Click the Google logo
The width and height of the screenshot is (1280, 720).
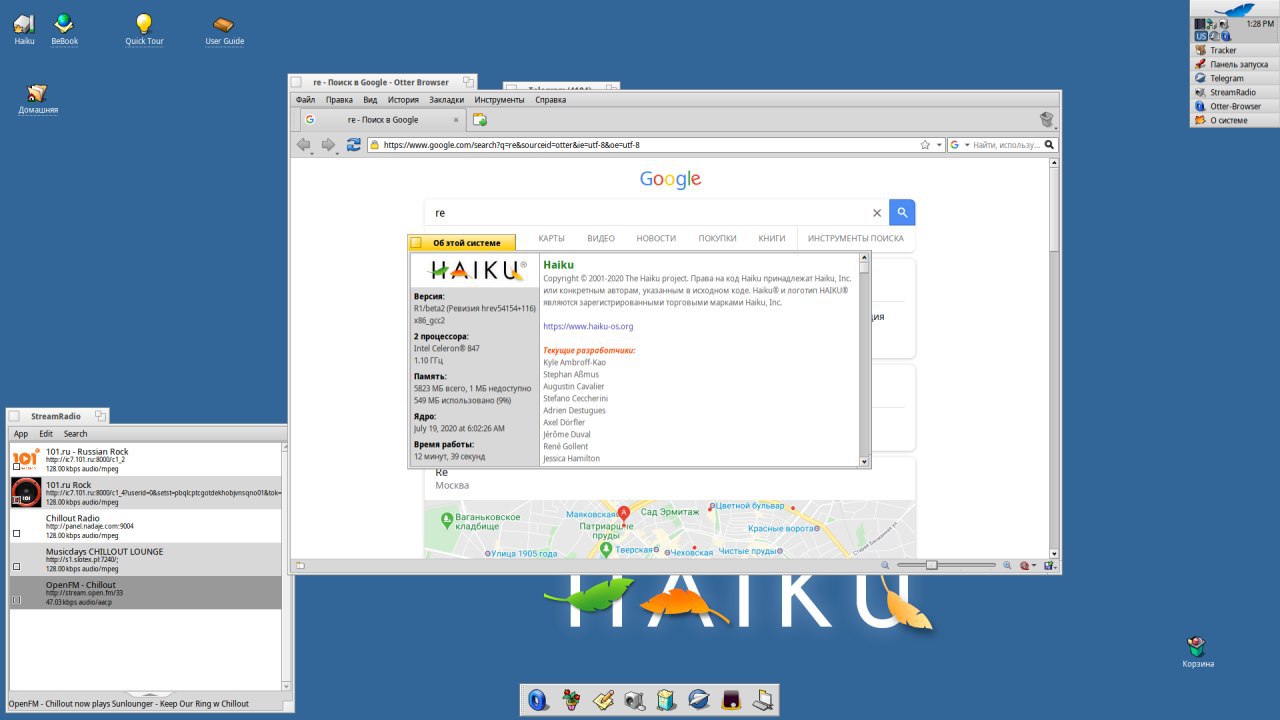[x=670, y=179]
